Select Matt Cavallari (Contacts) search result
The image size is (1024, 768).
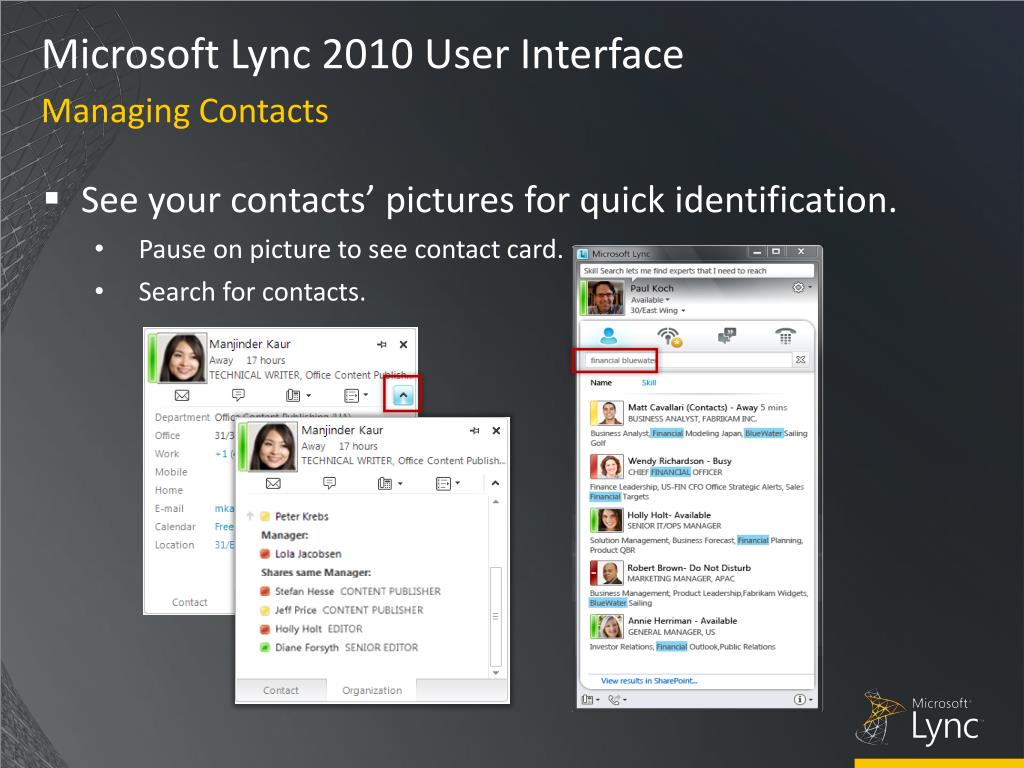point(699,424)
